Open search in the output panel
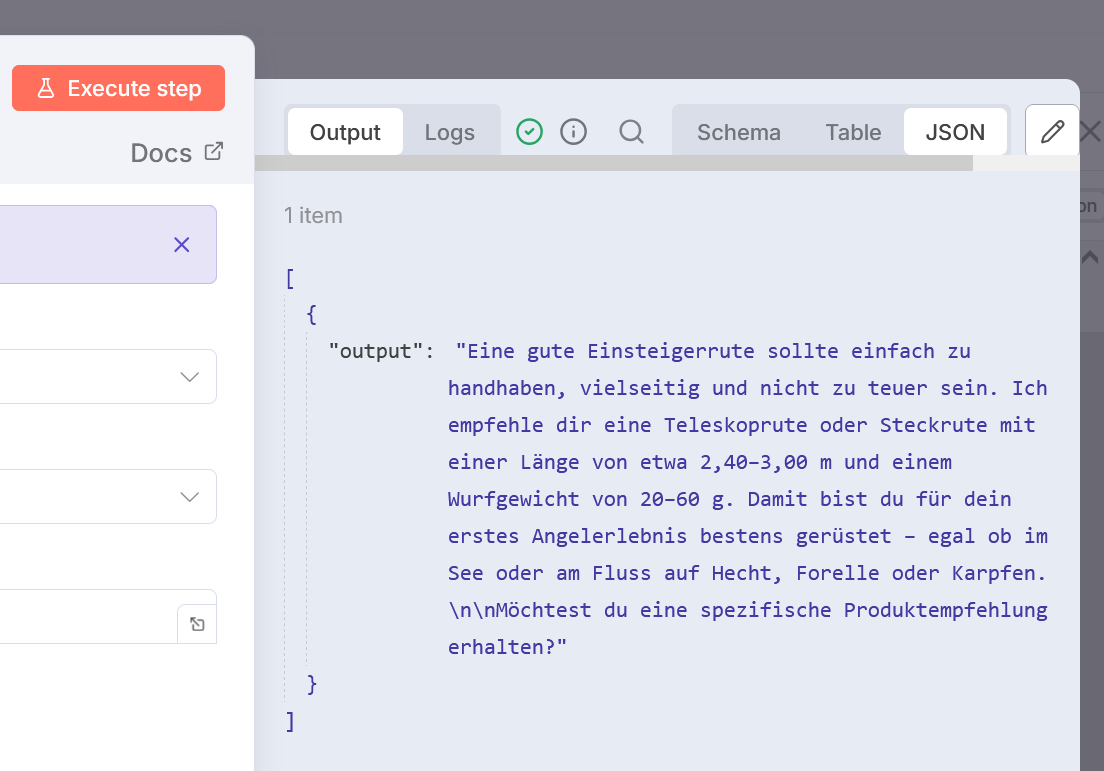The height and width of the screenshot is (771, 1104). click(631, 131)
